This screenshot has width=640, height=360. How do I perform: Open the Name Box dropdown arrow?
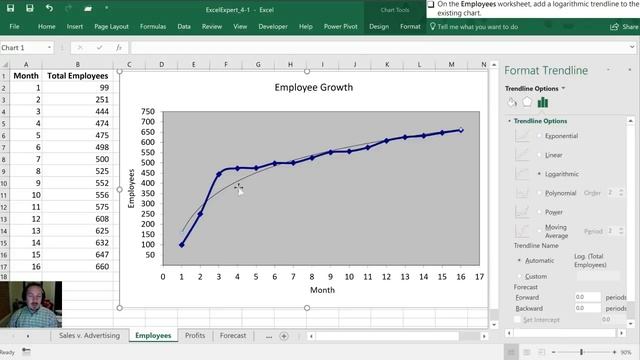[x=49, y=48]
